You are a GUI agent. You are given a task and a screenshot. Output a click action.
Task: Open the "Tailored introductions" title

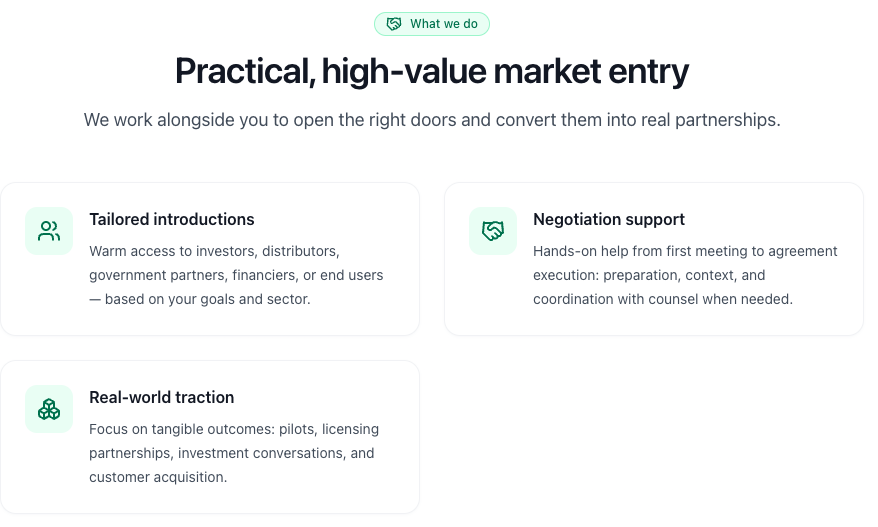pyautogui.click(x=172, y=219)
